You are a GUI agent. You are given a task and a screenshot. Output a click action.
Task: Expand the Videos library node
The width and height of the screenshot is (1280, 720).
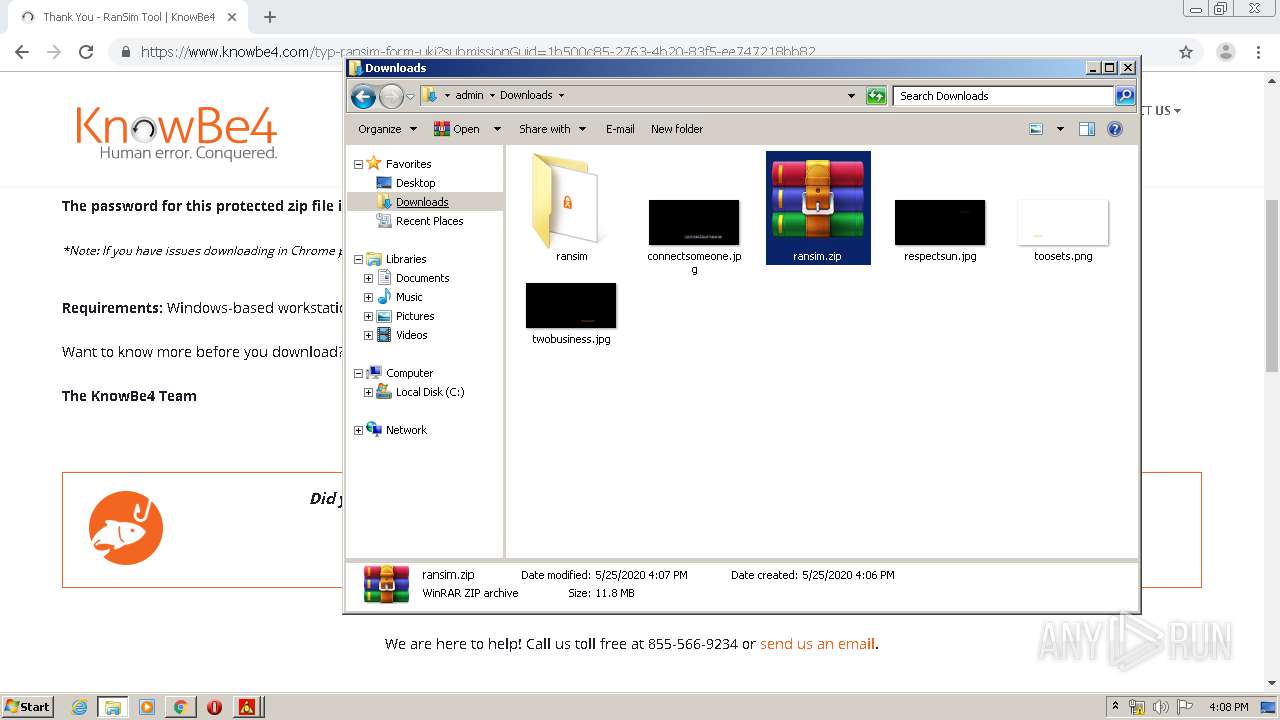pos(368,335)
